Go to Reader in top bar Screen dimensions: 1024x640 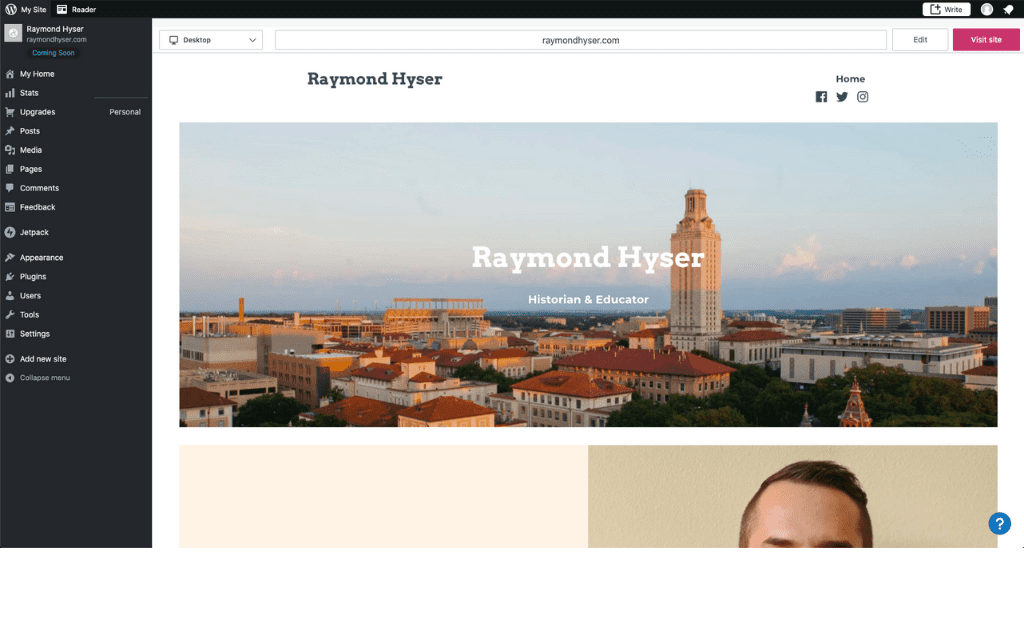coord(76,9)
